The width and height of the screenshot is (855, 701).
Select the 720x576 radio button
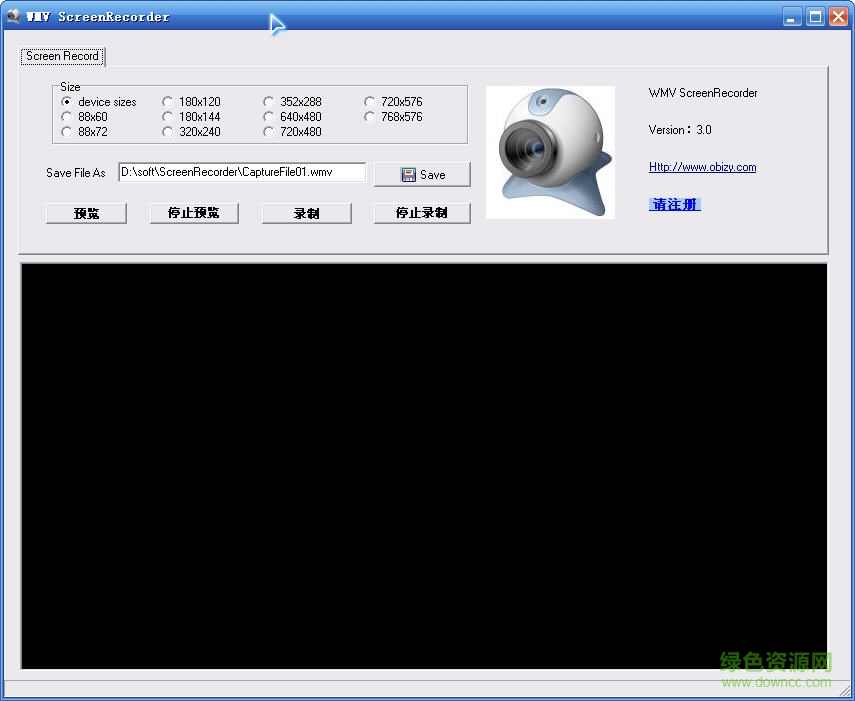370,102
